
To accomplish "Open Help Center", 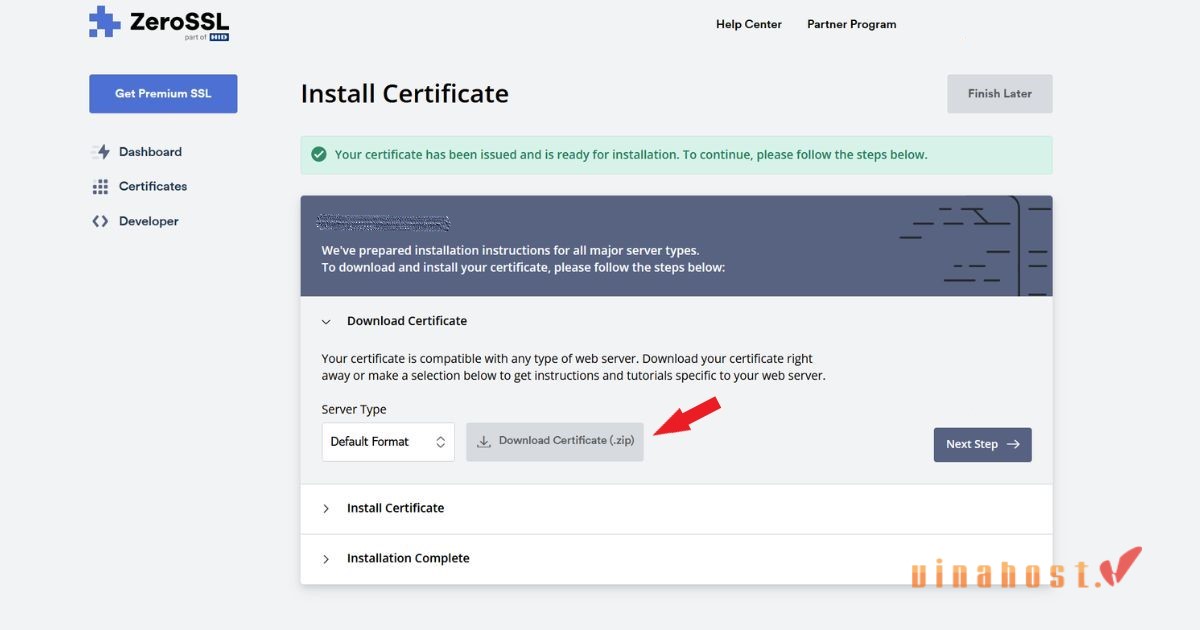I will pyautogui.click(x=748, y=24).
